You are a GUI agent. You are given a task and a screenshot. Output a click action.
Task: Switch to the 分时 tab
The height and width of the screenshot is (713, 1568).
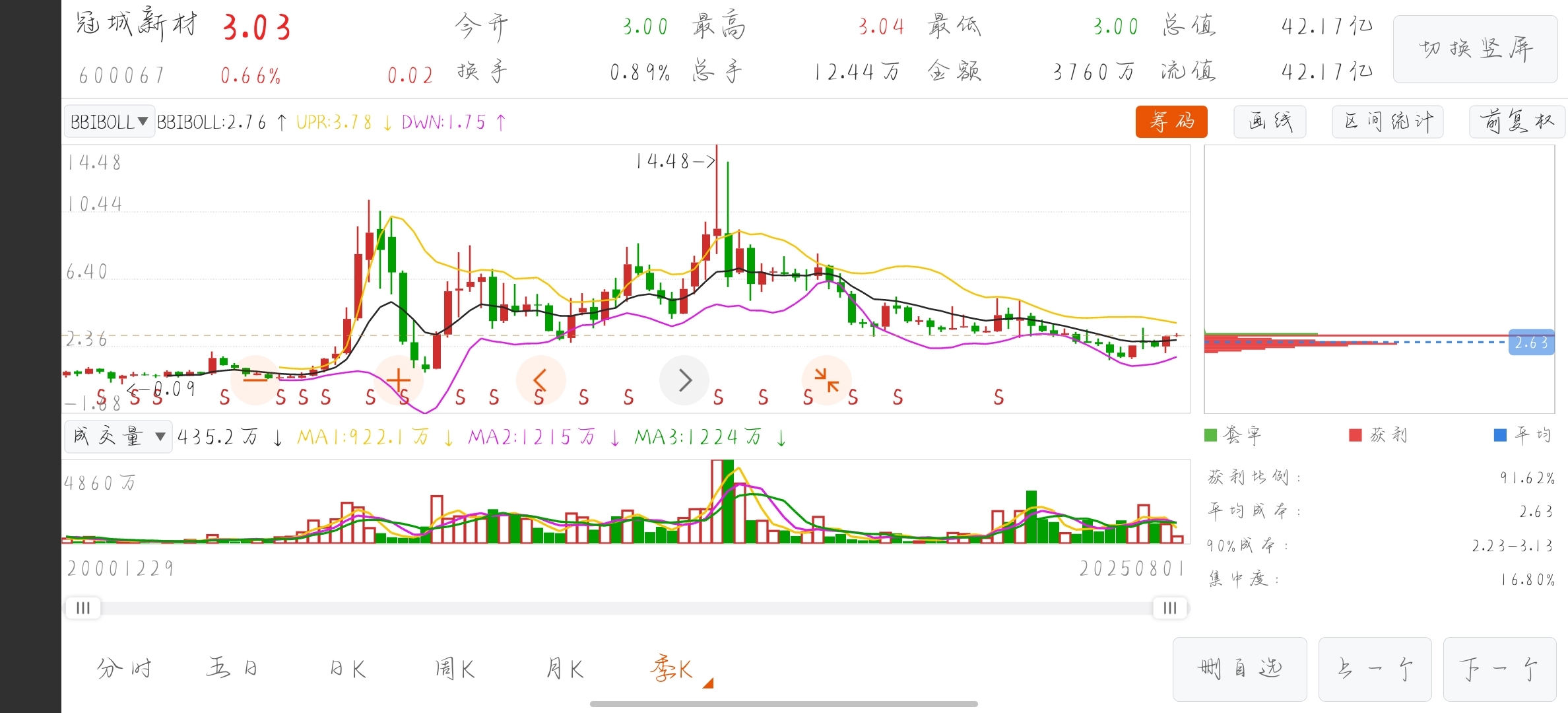tap(124, 668)
